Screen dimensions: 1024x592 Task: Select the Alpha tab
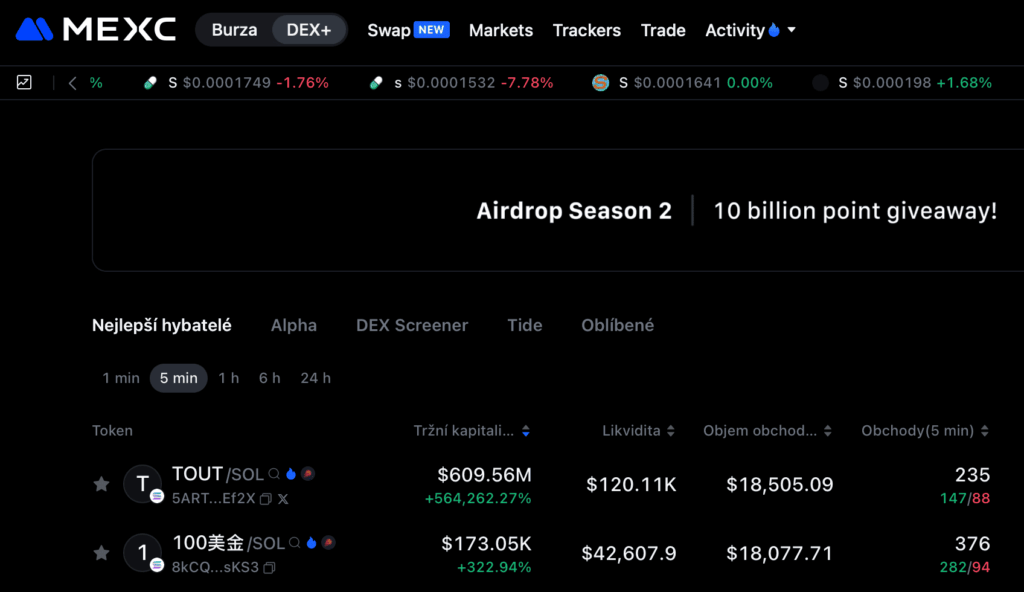(x=294, y=325)
